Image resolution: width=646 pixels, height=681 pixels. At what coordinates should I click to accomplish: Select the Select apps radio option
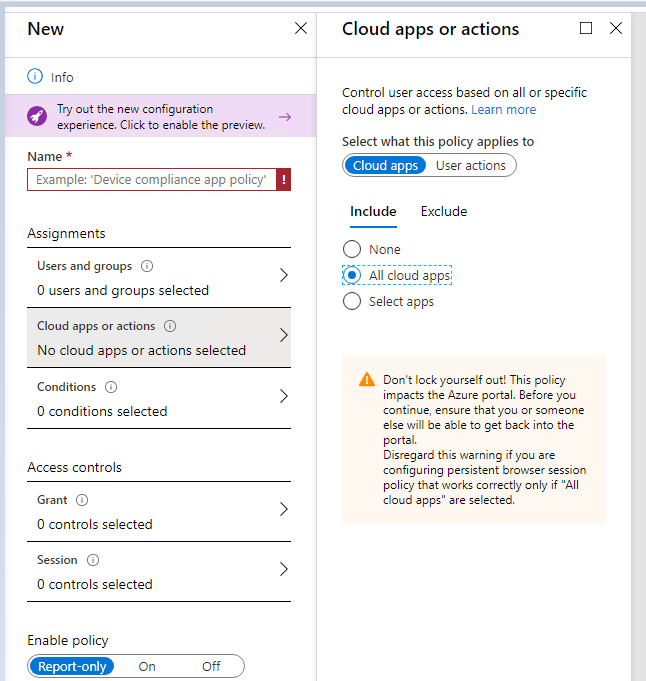[x=352, y=301]
